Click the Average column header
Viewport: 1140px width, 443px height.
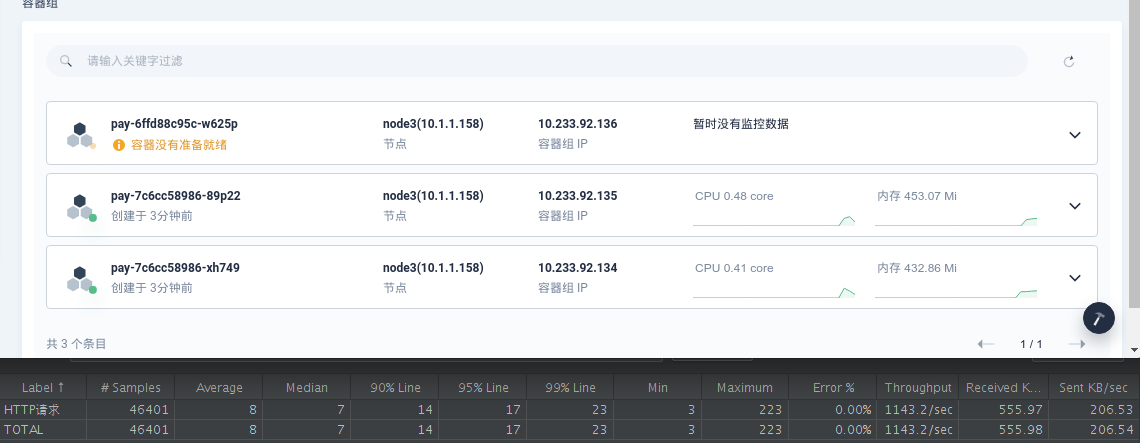(x=219, y=388)
